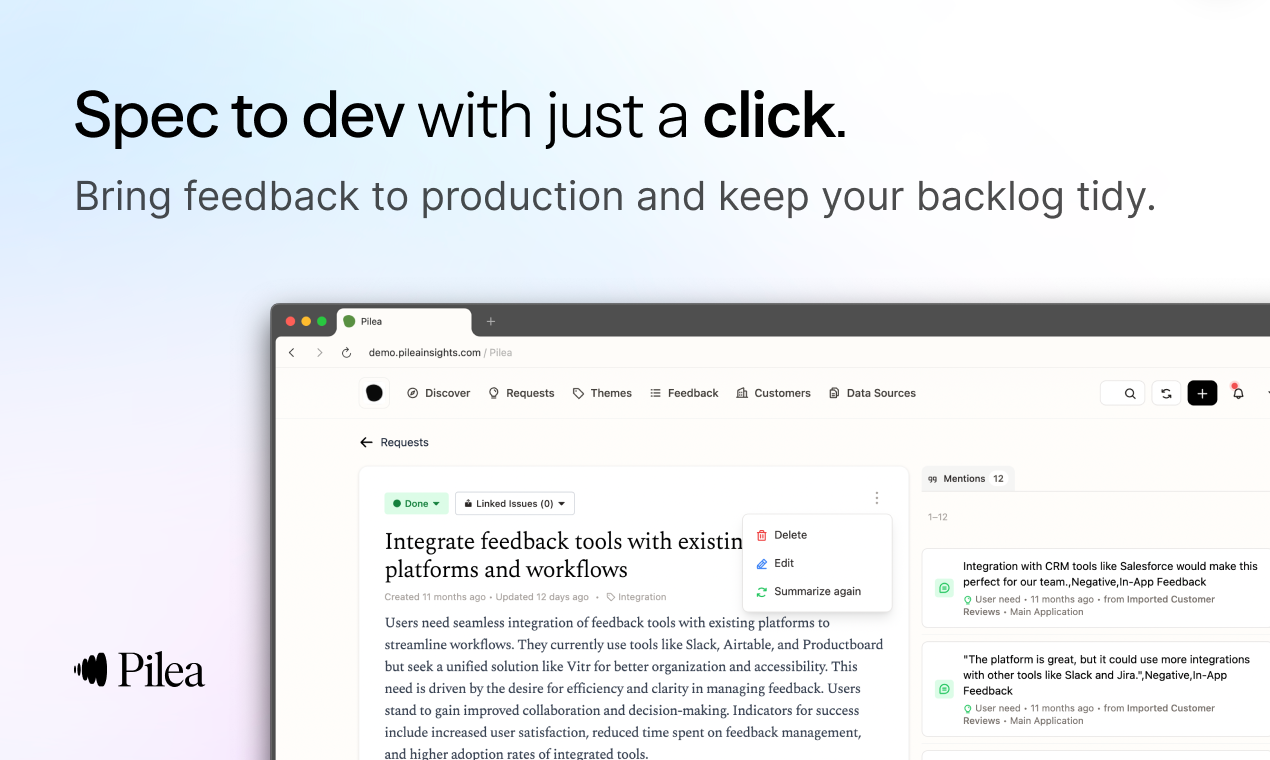
Task: Click 'User need' label in the Slack and Jira mention
Action: click(998, 708)
